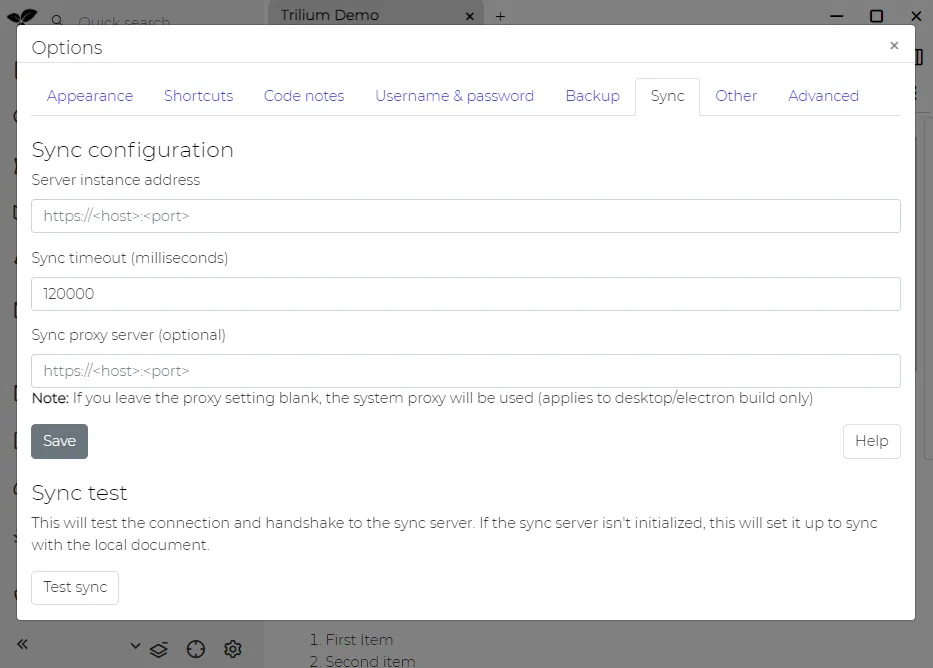Run Test sync
This screenshot has width=933, height=668.
pos(75,588)
